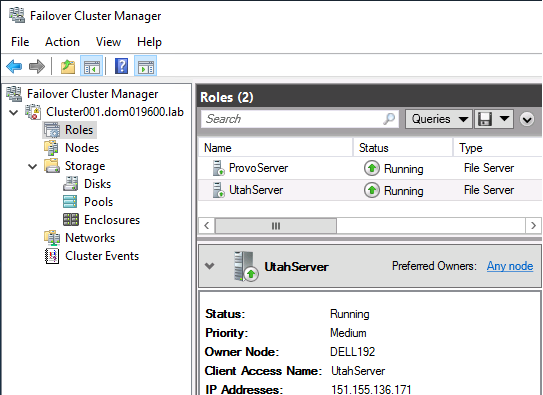Select Networks in the tree
The width and height of the screenshot is (543, 395).
click(90, 238)
